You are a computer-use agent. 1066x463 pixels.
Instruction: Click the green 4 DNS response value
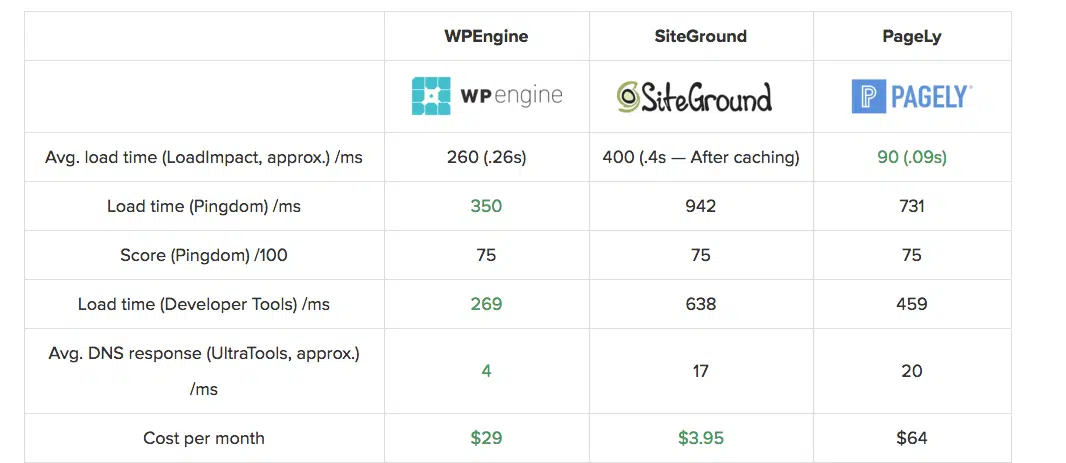[x=486, y=371]
